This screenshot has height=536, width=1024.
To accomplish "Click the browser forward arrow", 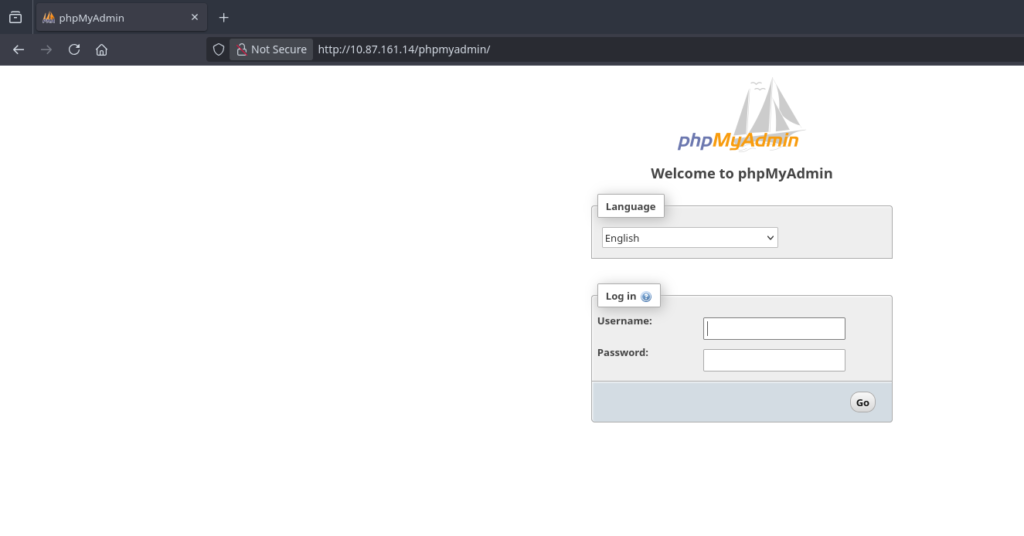I will tap(46, 49).
